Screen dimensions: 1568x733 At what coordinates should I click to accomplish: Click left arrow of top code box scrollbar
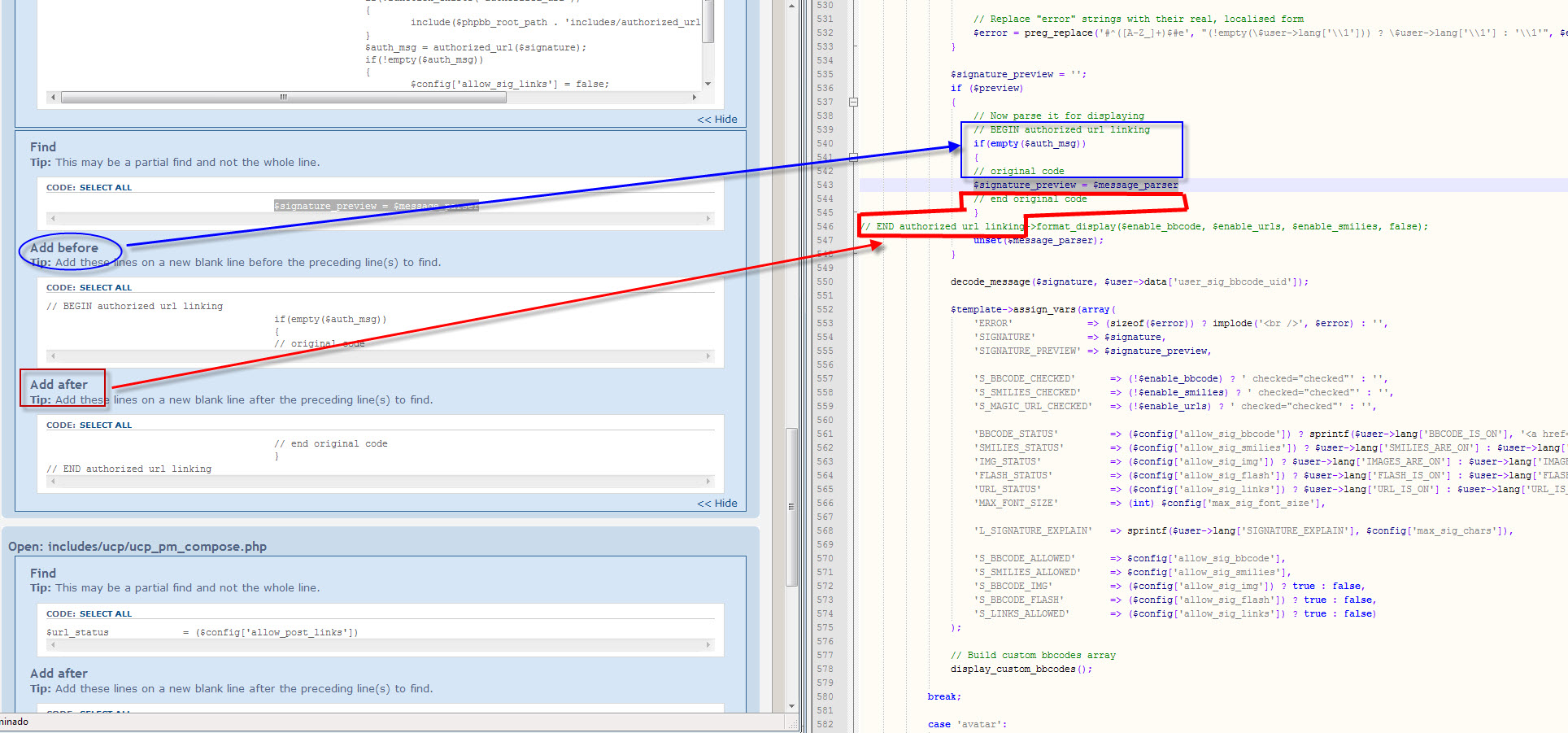[54, 98]
